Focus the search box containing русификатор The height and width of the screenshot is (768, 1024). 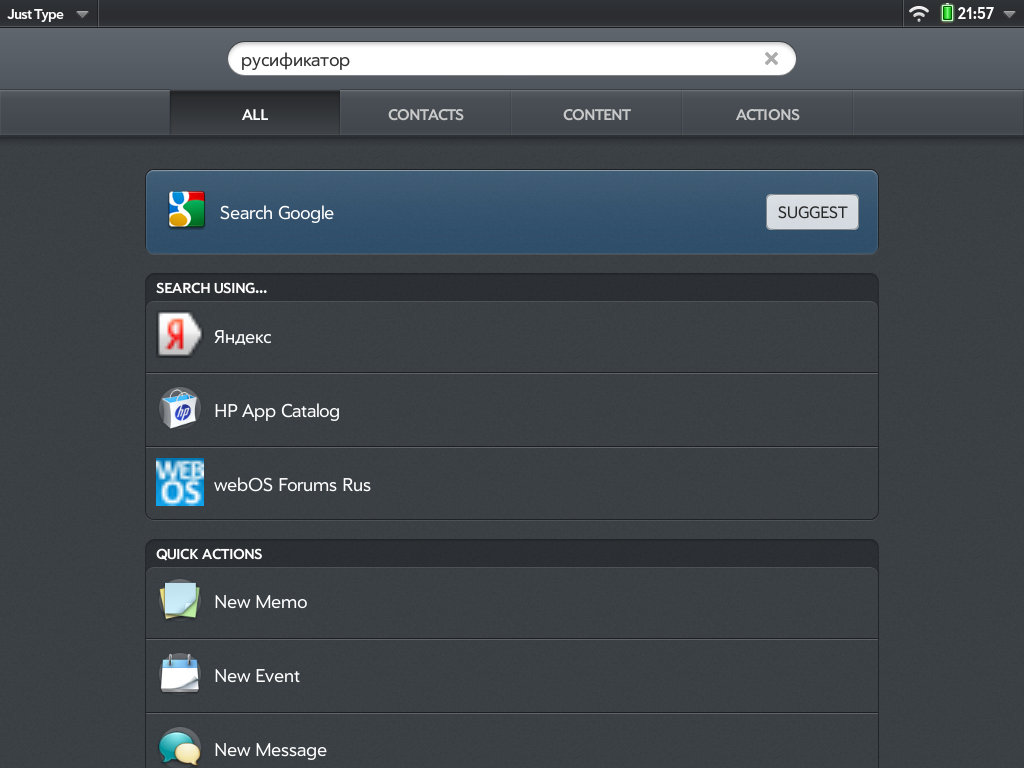click(511, 59)
